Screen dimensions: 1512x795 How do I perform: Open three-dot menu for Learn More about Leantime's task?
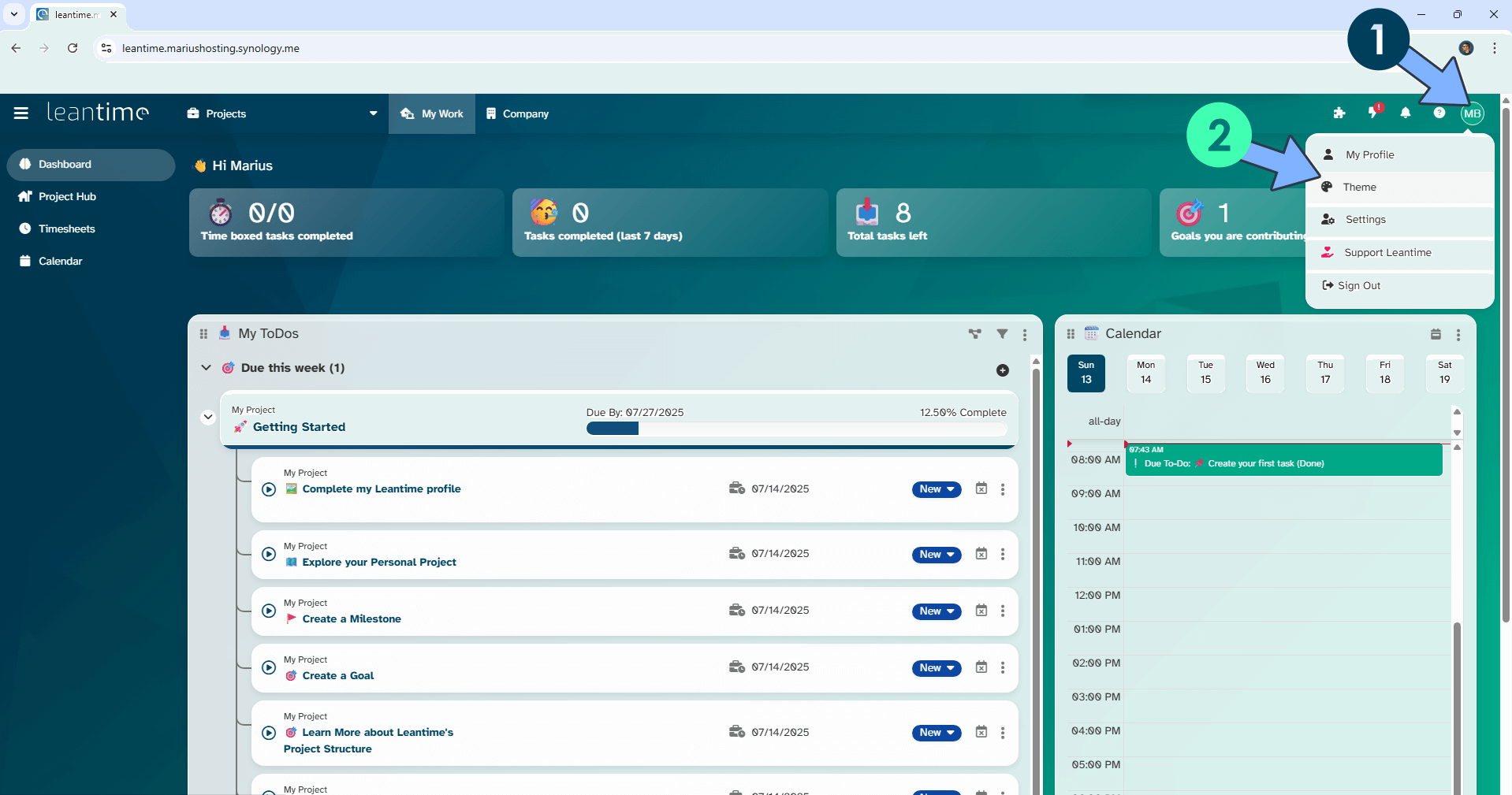(x=1003, y=733)
